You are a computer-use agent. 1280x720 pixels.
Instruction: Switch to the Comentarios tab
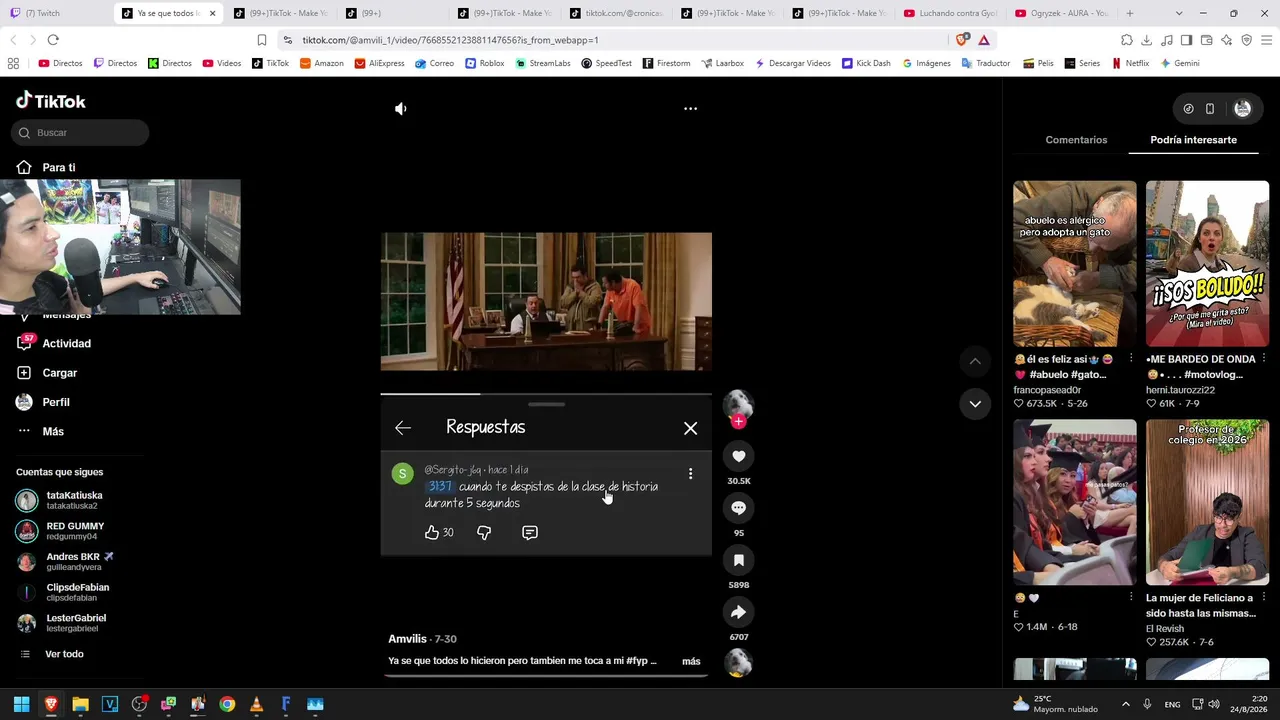[x=1076, y=140]
